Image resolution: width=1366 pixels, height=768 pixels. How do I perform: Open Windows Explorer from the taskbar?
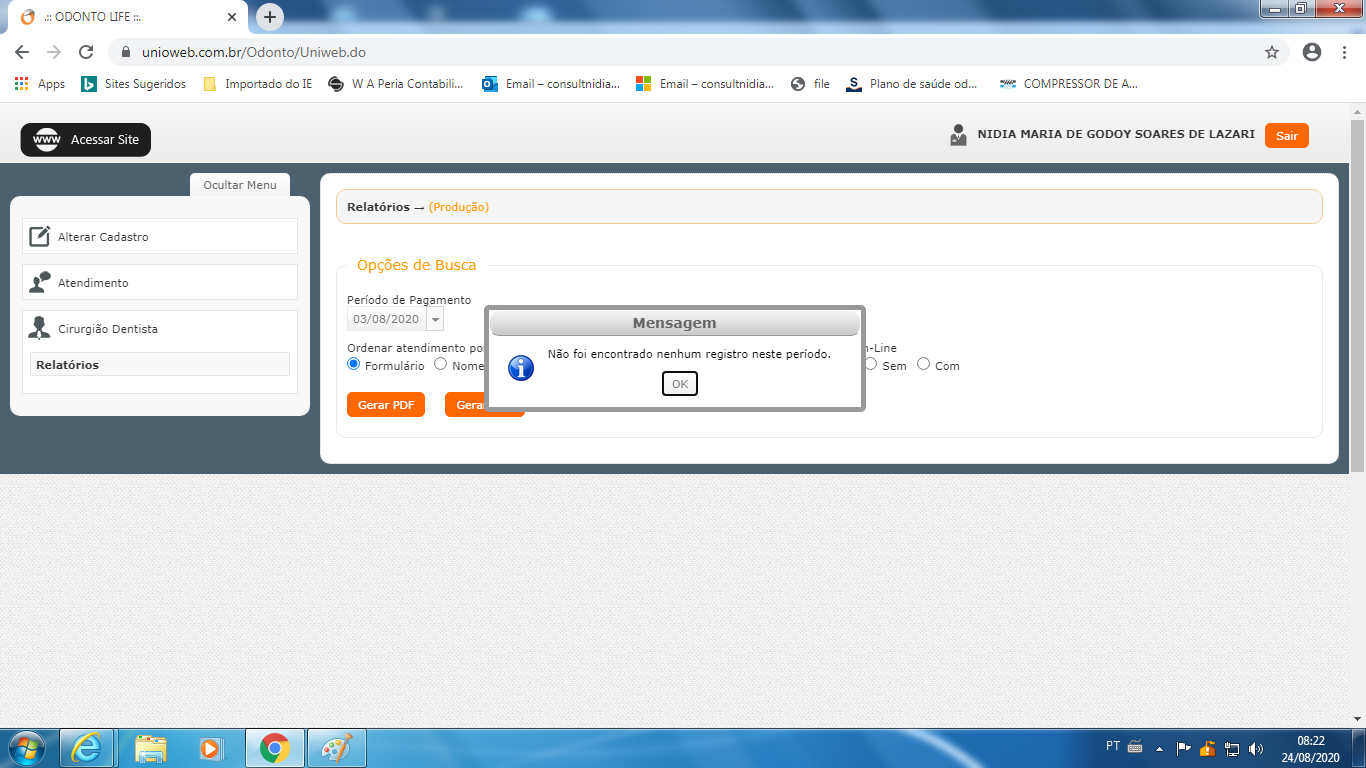click(151, 748)
